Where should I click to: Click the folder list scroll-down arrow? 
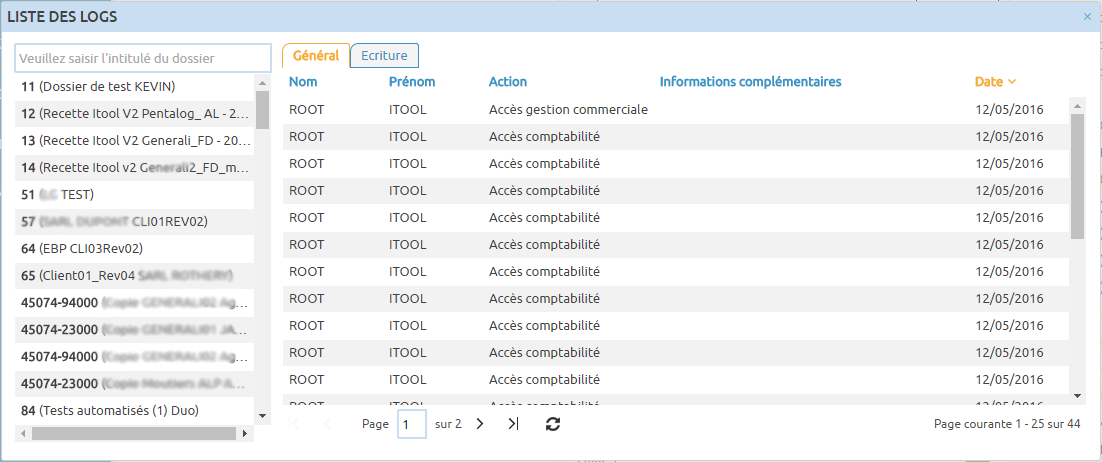[262, 415]
